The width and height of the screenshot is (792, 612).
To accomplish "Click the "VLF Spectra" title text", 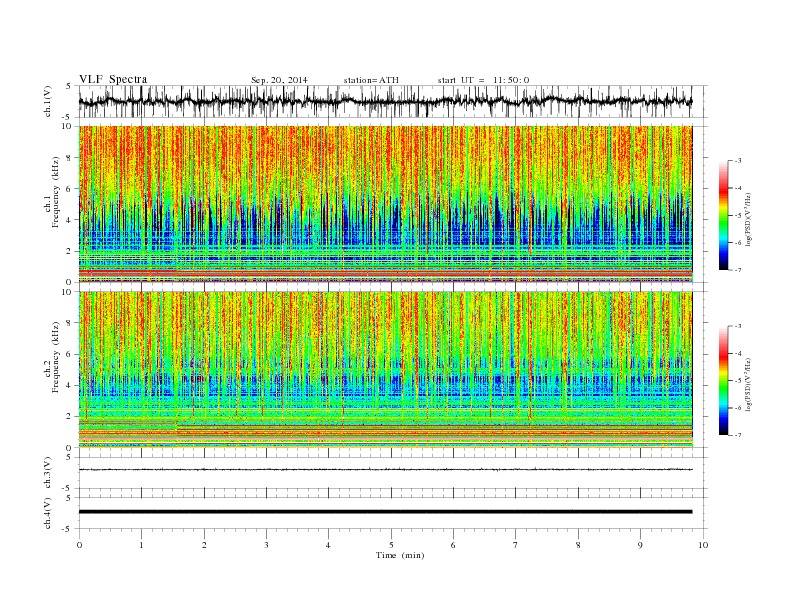I will click(113, 79).
